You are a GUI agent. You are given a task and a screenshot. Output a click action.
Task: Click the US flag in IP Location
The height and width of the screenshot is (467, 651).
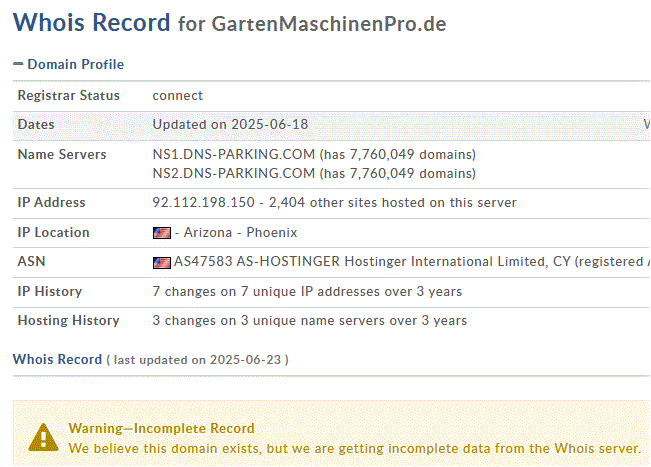[162, 233]
